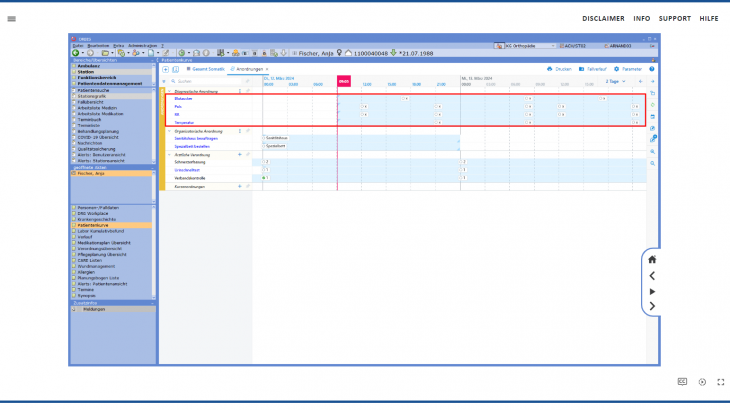Open the 2 Tage range dropdown

[x=614, y=81]
